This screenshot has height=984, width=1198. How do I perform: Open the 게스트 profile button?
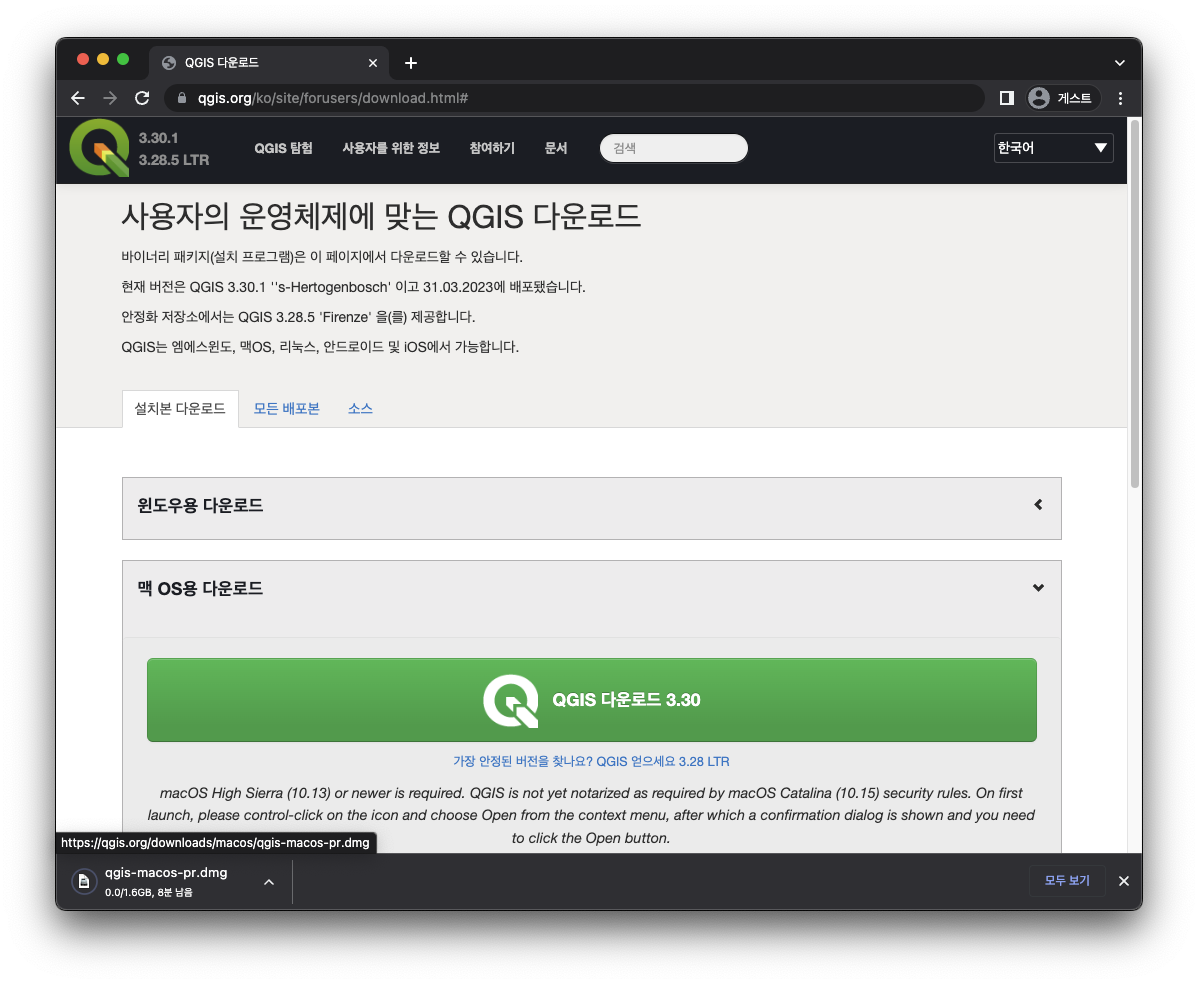[x=1062, y=98]
